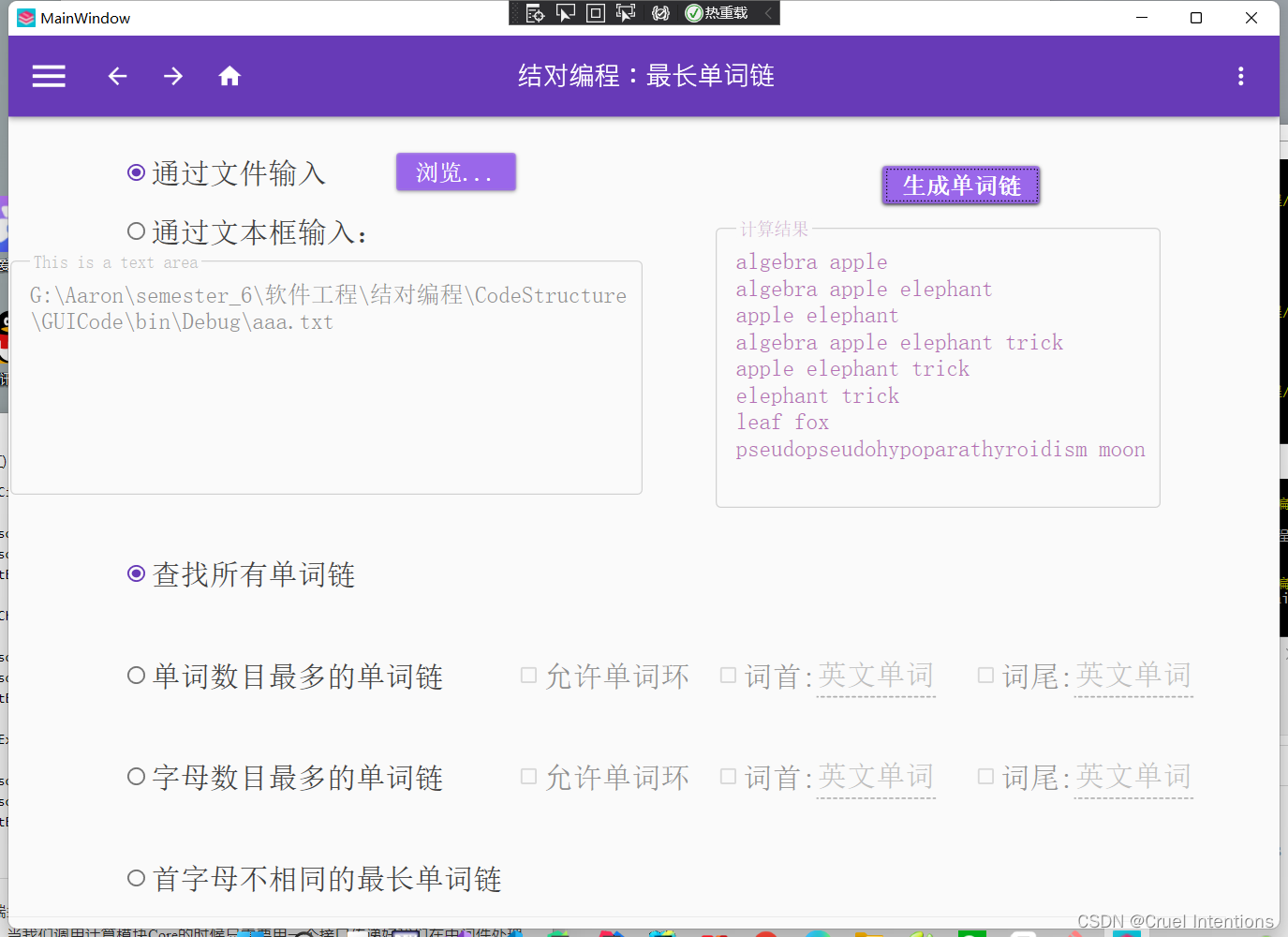
Task: Click the Go to Live Visual Tree icon
Action: 535,12
